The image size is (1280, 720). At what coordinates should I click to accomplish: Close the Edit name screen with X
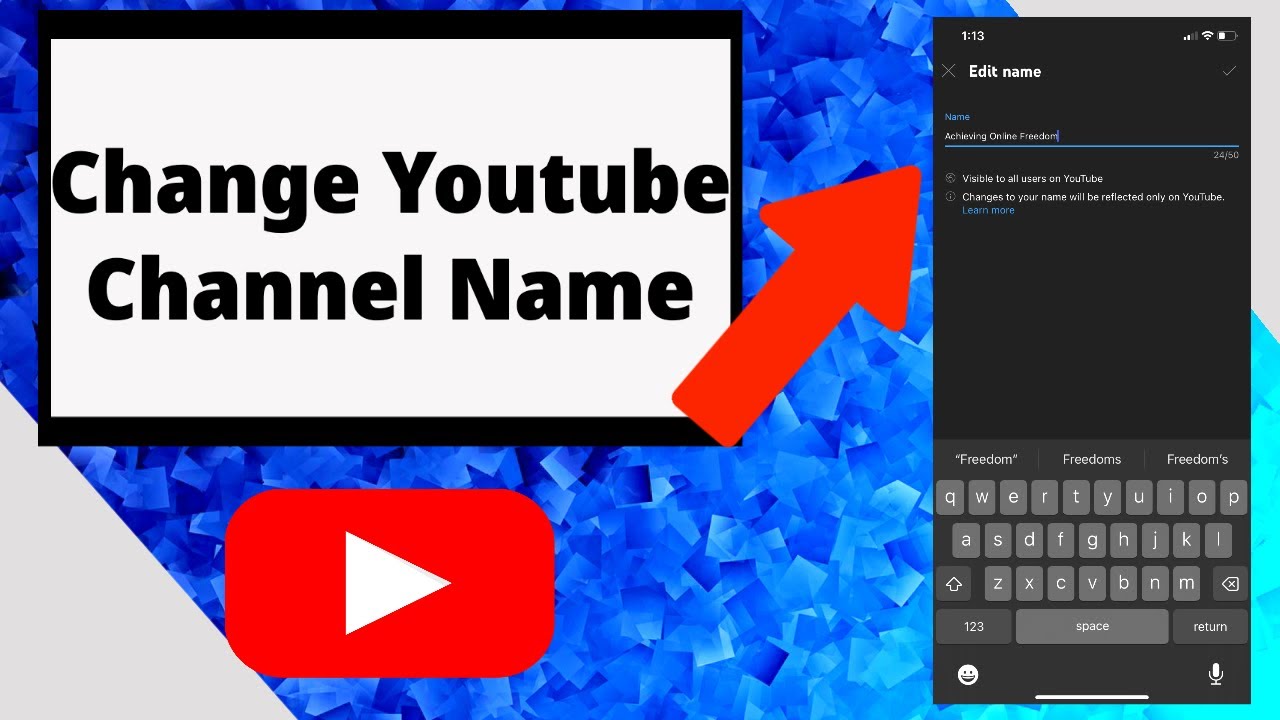click(x=949, y=71)
